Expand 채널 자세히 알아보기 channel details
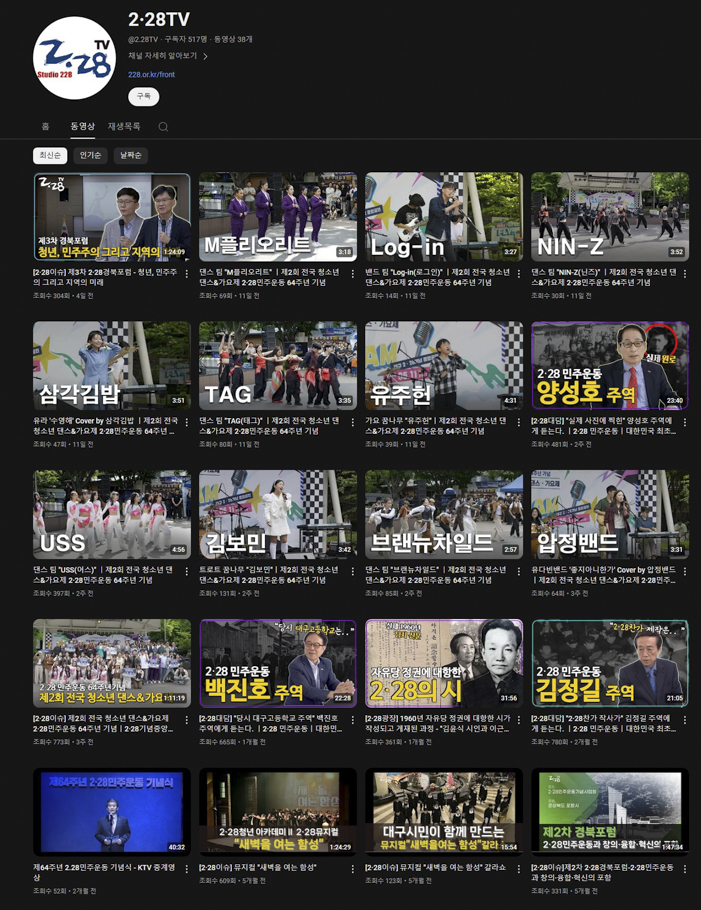Viewport: 701px width, 910px height. pos(168,56)
